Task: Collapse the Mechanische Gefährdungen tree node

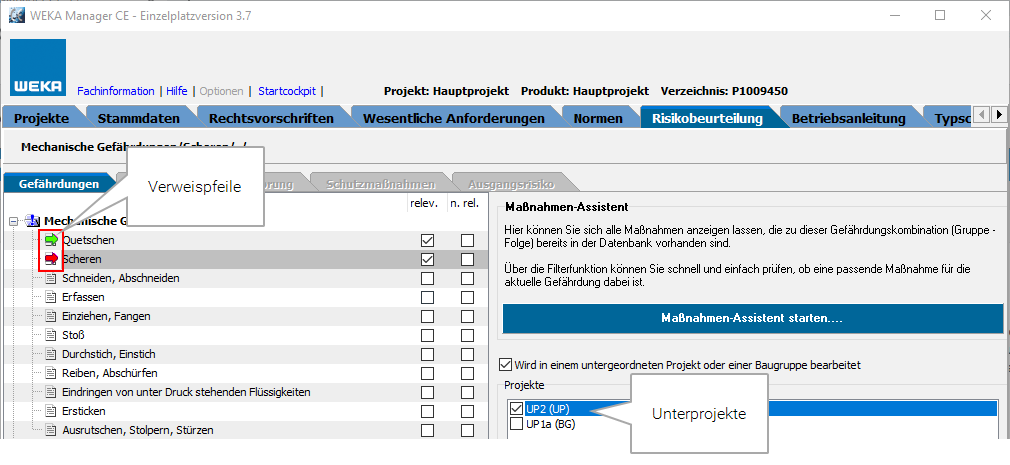Action: [x=13, y=222]
